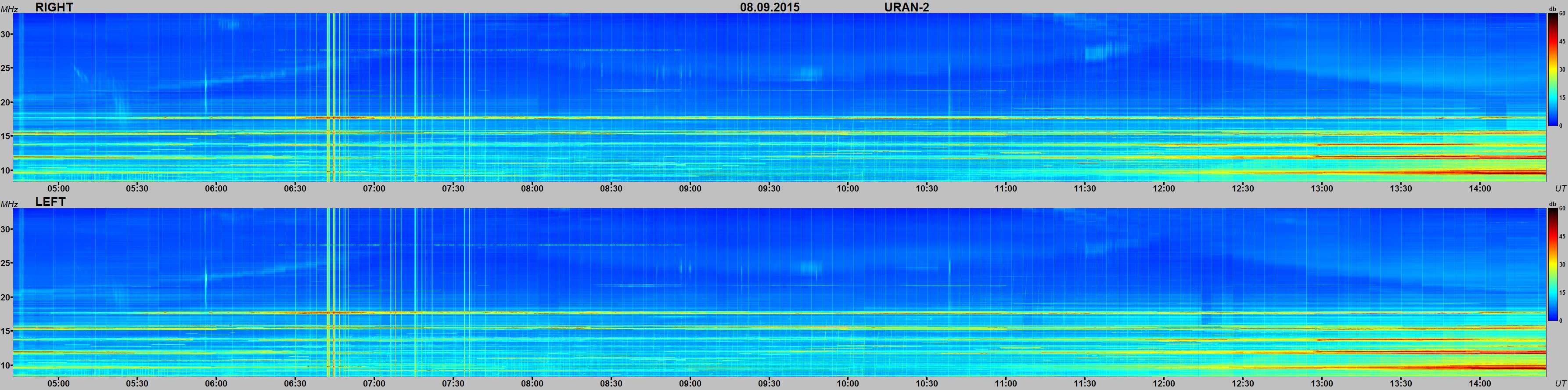Click 07:30 on the RIGHT panel time axis
Screen dimensions: 1568x390
coord(453,188)
